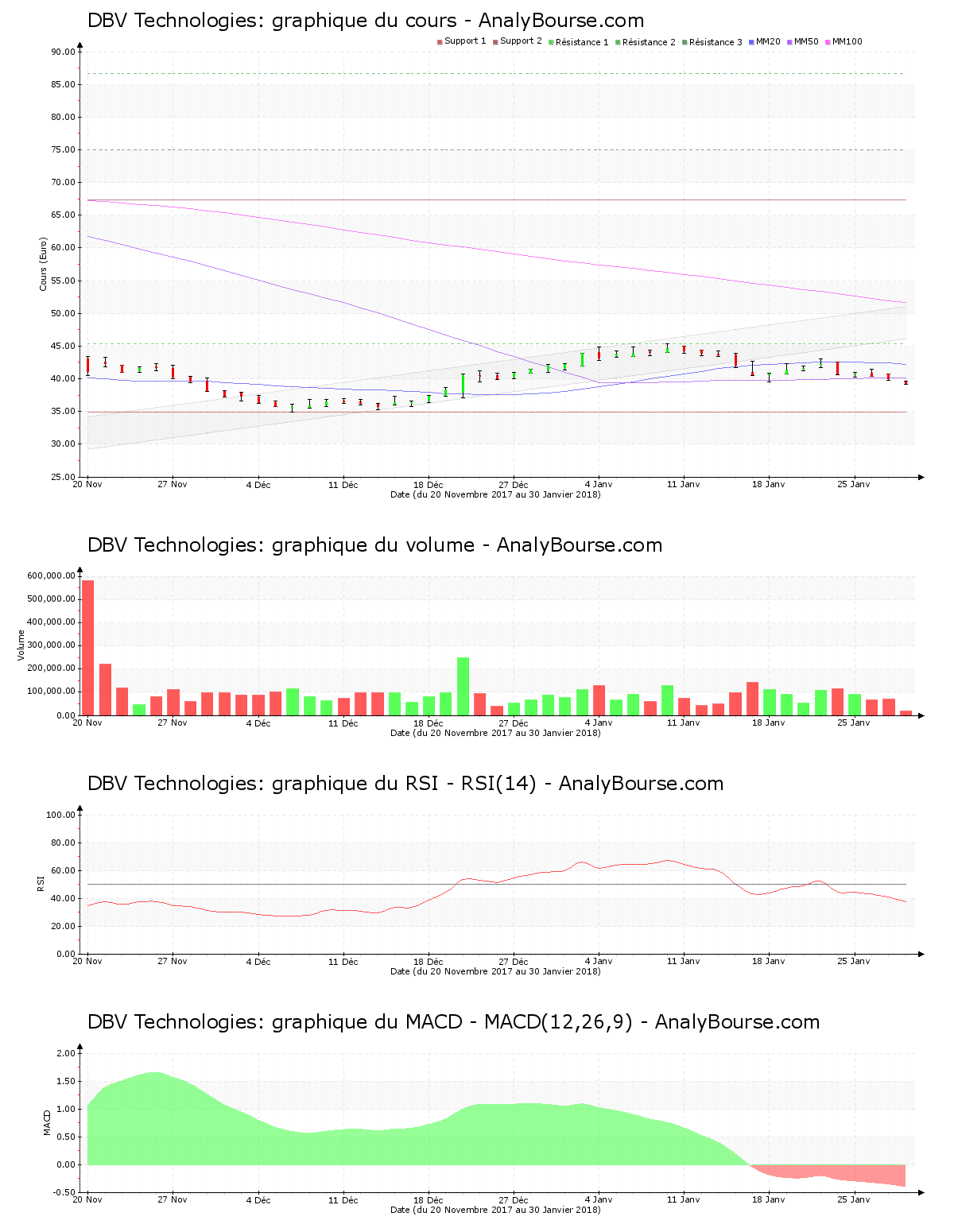Click '4 Déc' date on RSI chart axis
This screenshot has width=954, height=1232.
(x=258, y=961)
